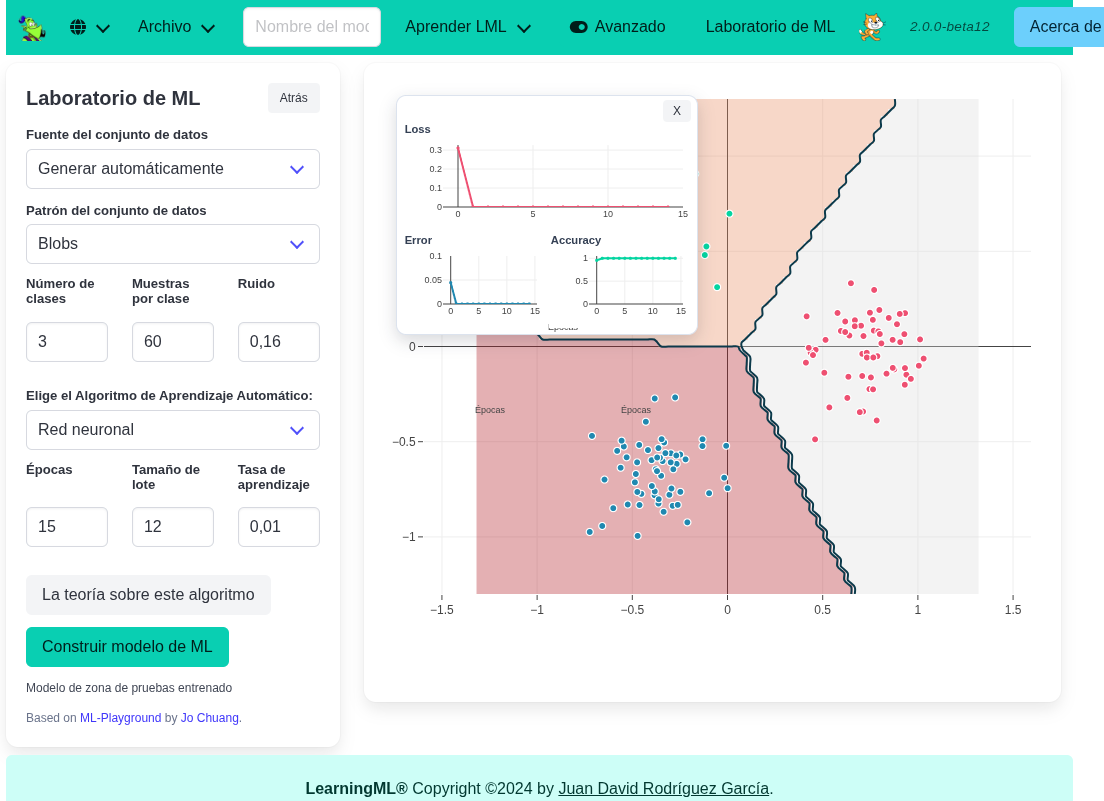Click the Jo Chuang link
1104x801 pixels.
tap(210, 718)
